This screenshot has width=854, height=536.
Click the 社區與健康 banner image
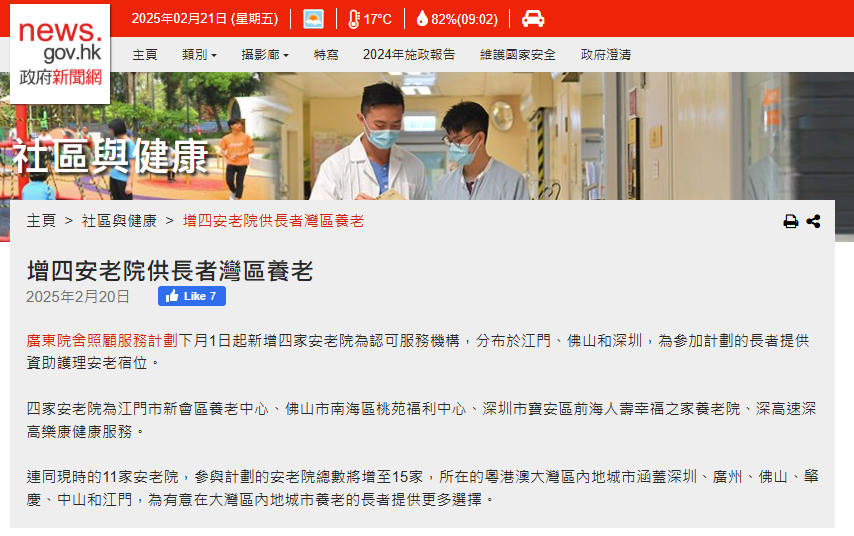click(x=427, y=136)
